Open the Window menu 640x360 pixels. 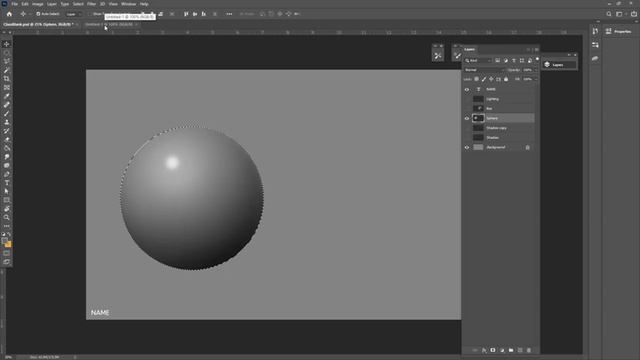coord(129,4)
